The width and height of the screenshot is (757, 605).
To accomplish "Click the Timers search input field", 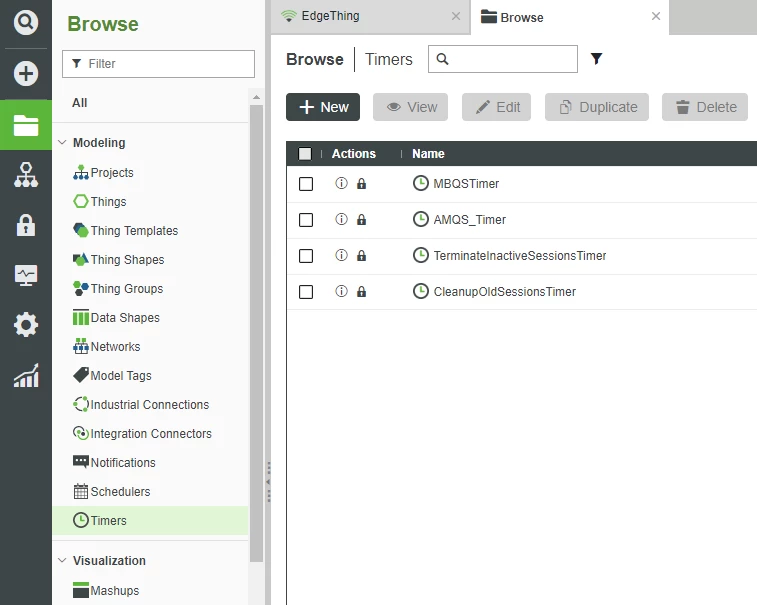I will point(503,59).
